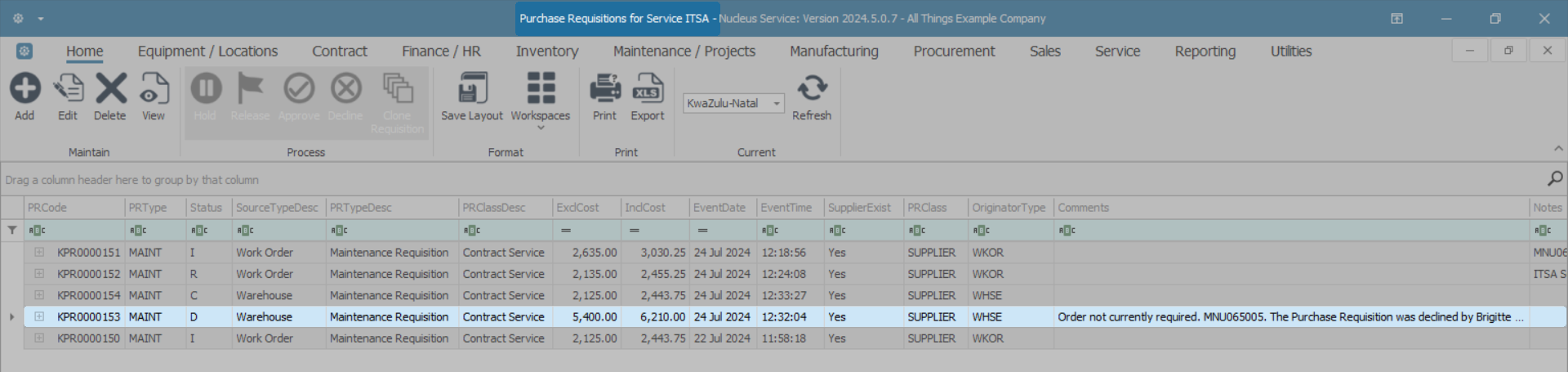The image size is (1568, 372).
Task: Click the Edit requisition icon
Action: (68, 89)
